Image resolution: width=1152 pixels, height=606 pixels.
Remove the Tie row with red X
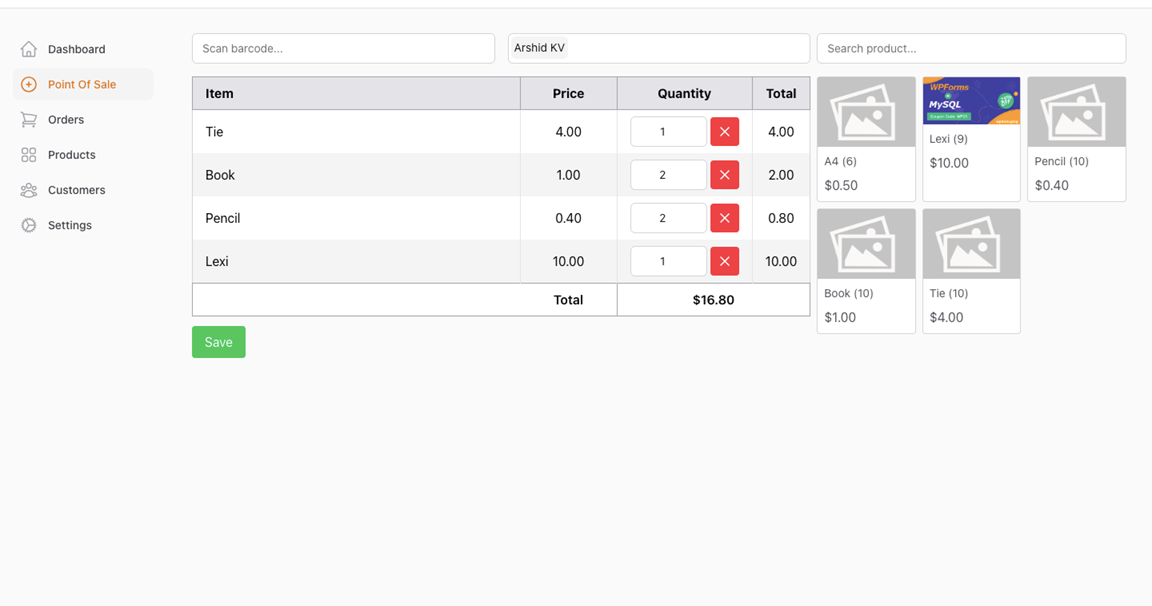[x=724, y=132]
